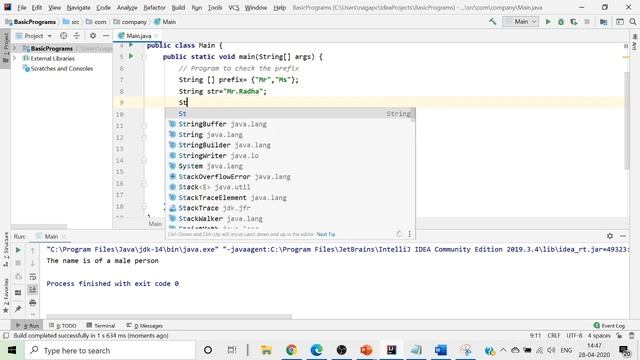Image resolution: width=640 pixels, height=360 pixels.
Task: Open Run panel settings gear
Action: [610, 236]
